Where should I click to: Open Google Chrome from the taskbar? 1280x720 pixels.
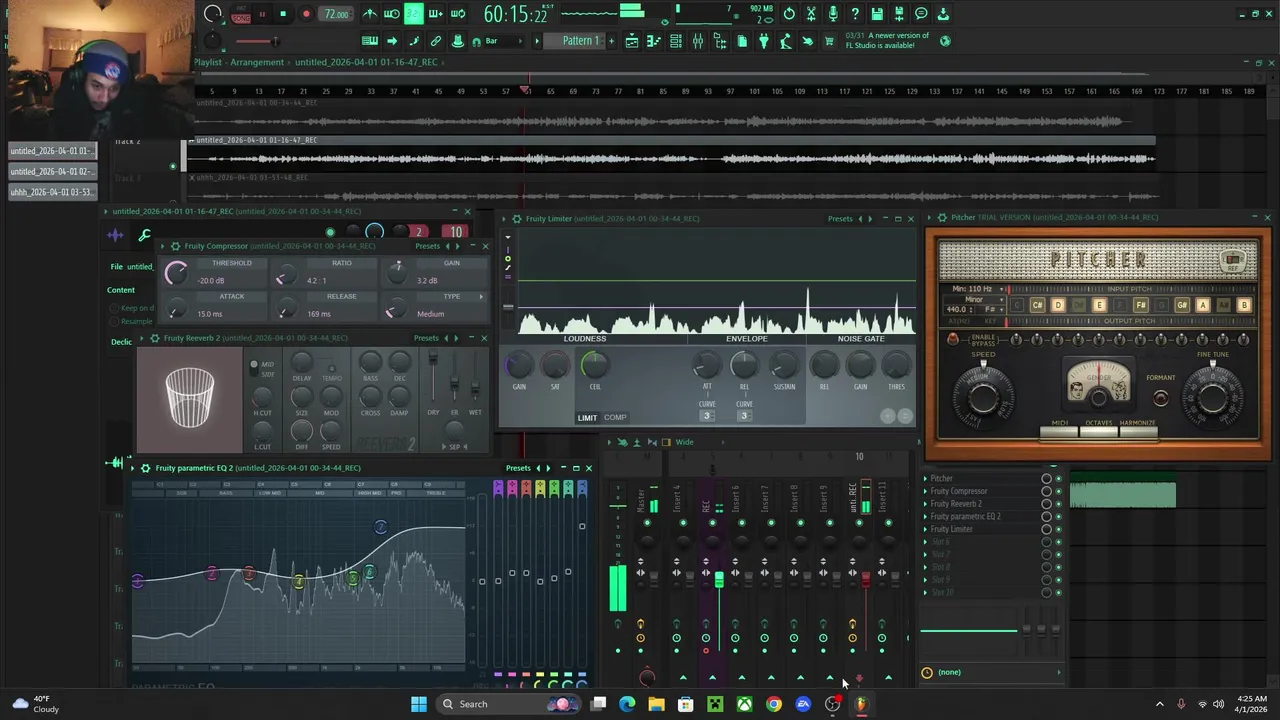point(774,704)
